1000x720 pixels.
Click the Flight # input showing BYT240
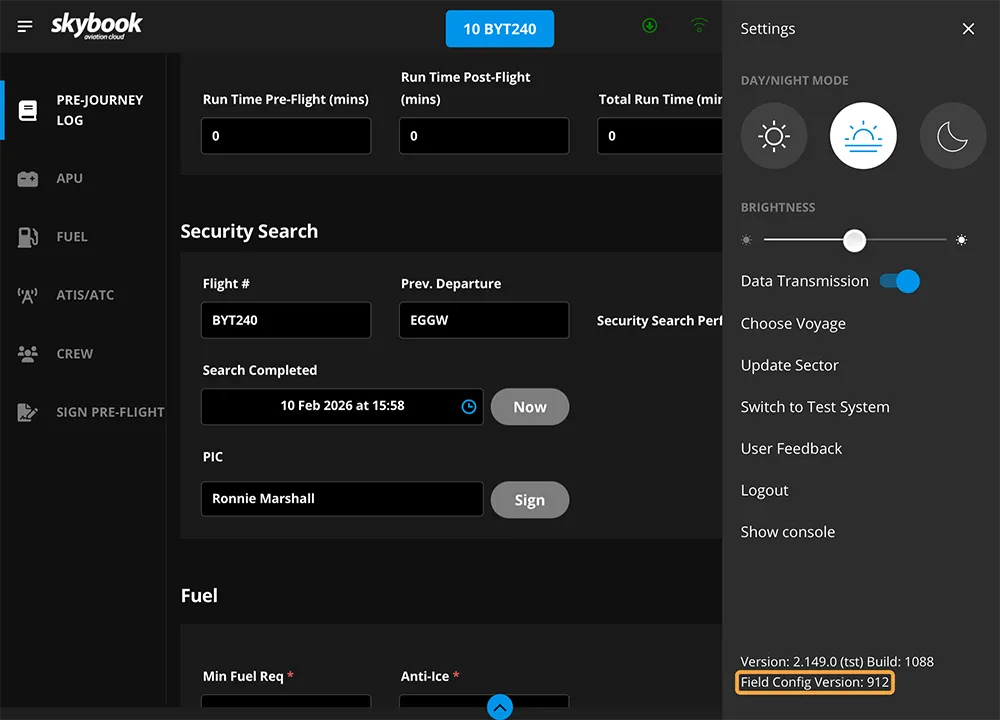tap(286, 320)
